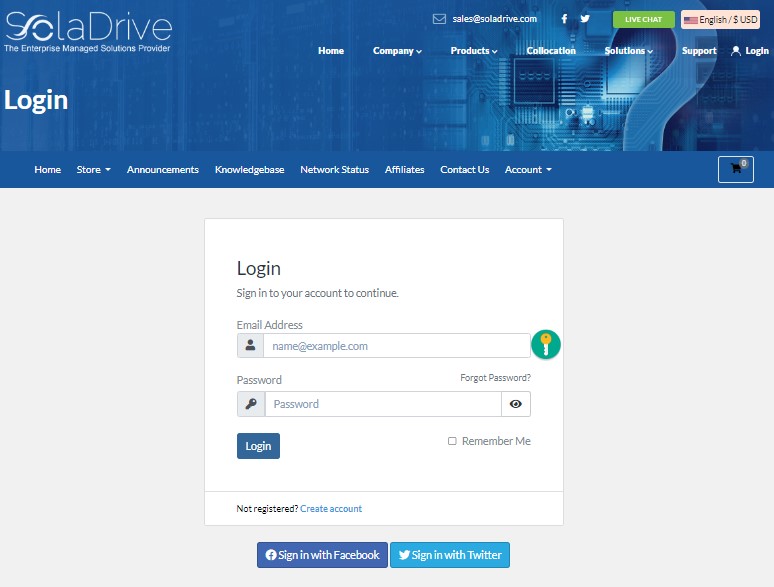Open Knowledgebase in the navbar
This screenshot has width=774, height=587.
click(249, 169)
